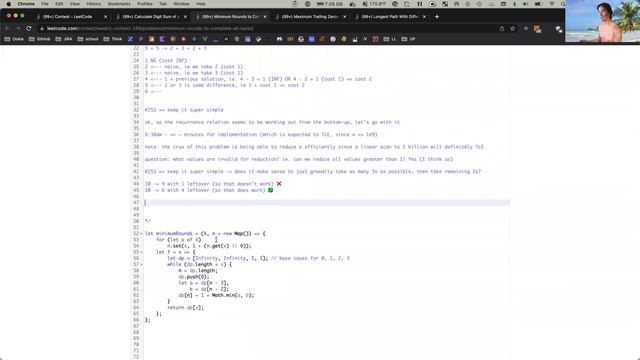Open the File menu

coord(45,4)
